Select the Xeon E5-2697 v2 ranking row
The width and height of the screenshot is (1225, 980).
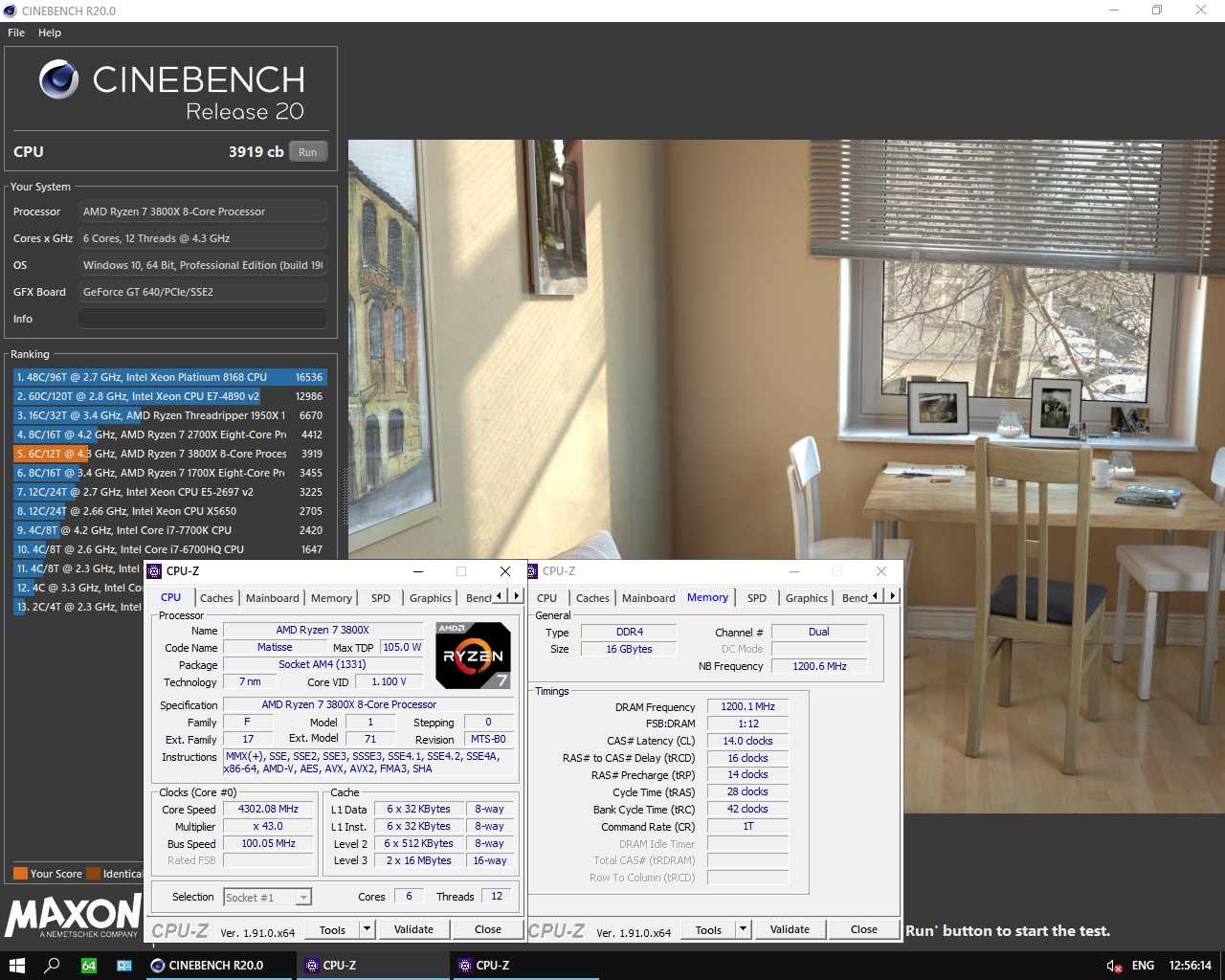pos(169,492)
